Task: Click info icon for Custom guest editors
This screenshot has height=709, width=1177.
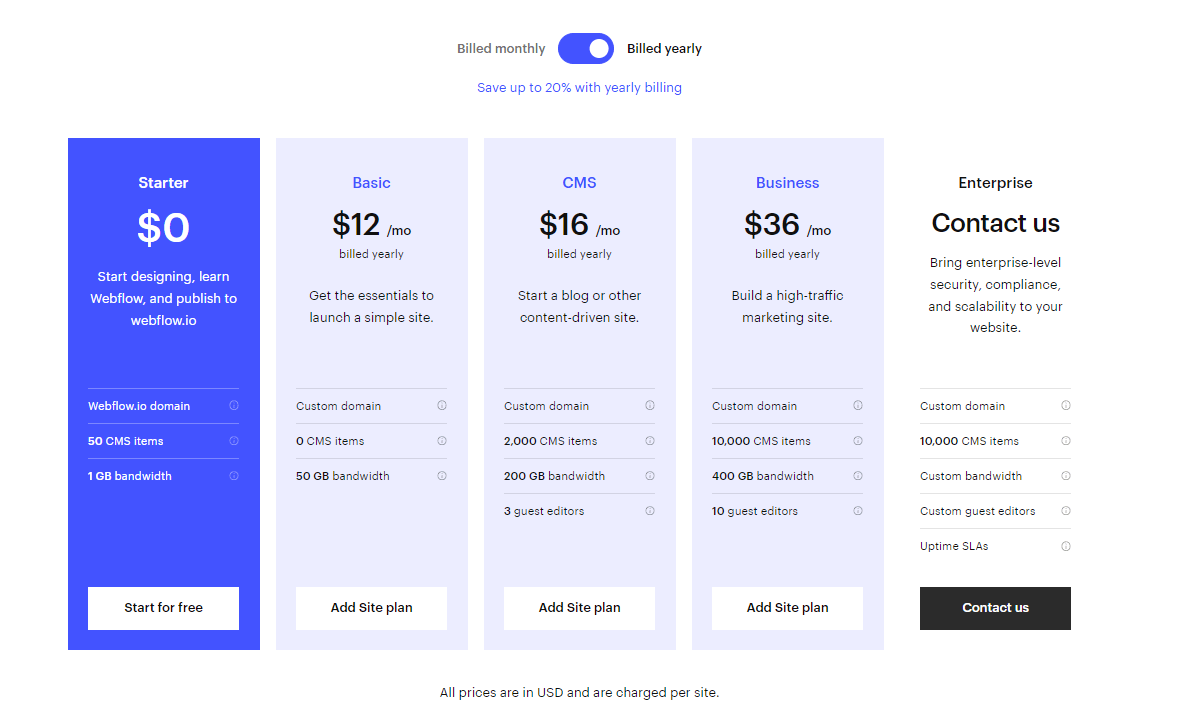Action: click(1066, 511)
